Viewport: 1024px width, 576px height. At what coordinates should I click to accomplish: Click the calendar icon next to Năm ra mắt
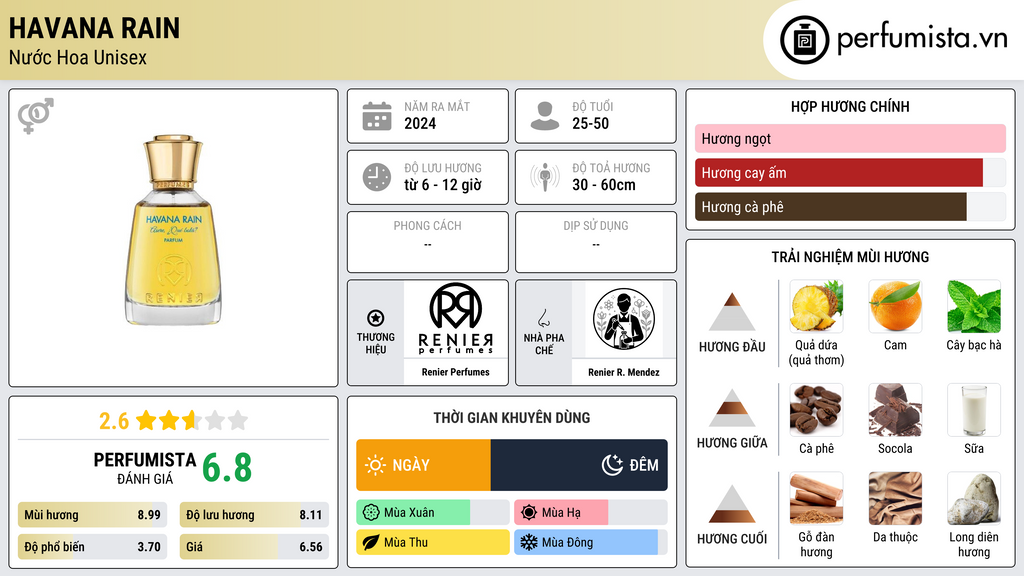(x=377, y=116)
